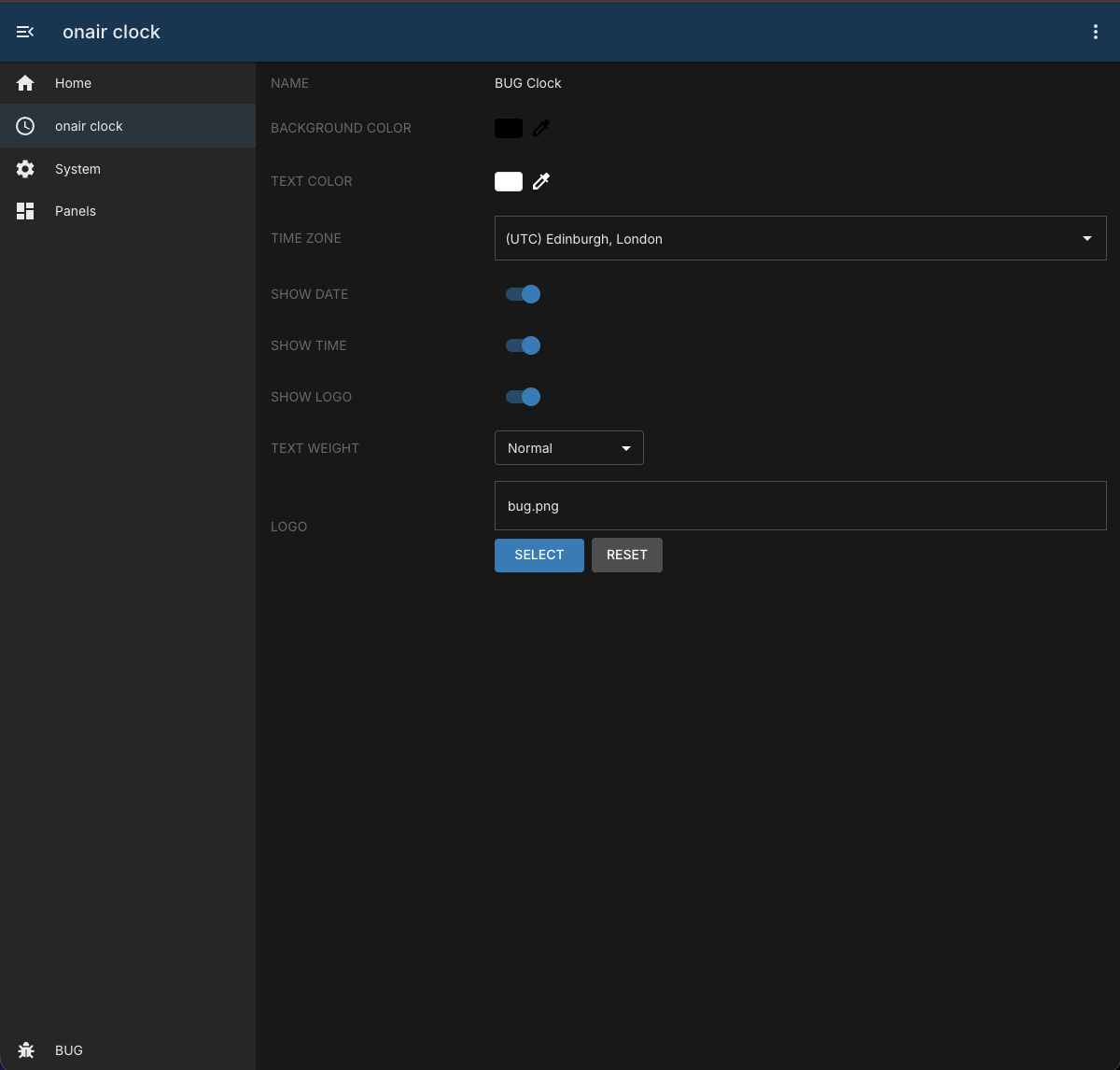Expand the Text Weight Normal dropdown

click(569, 448)
